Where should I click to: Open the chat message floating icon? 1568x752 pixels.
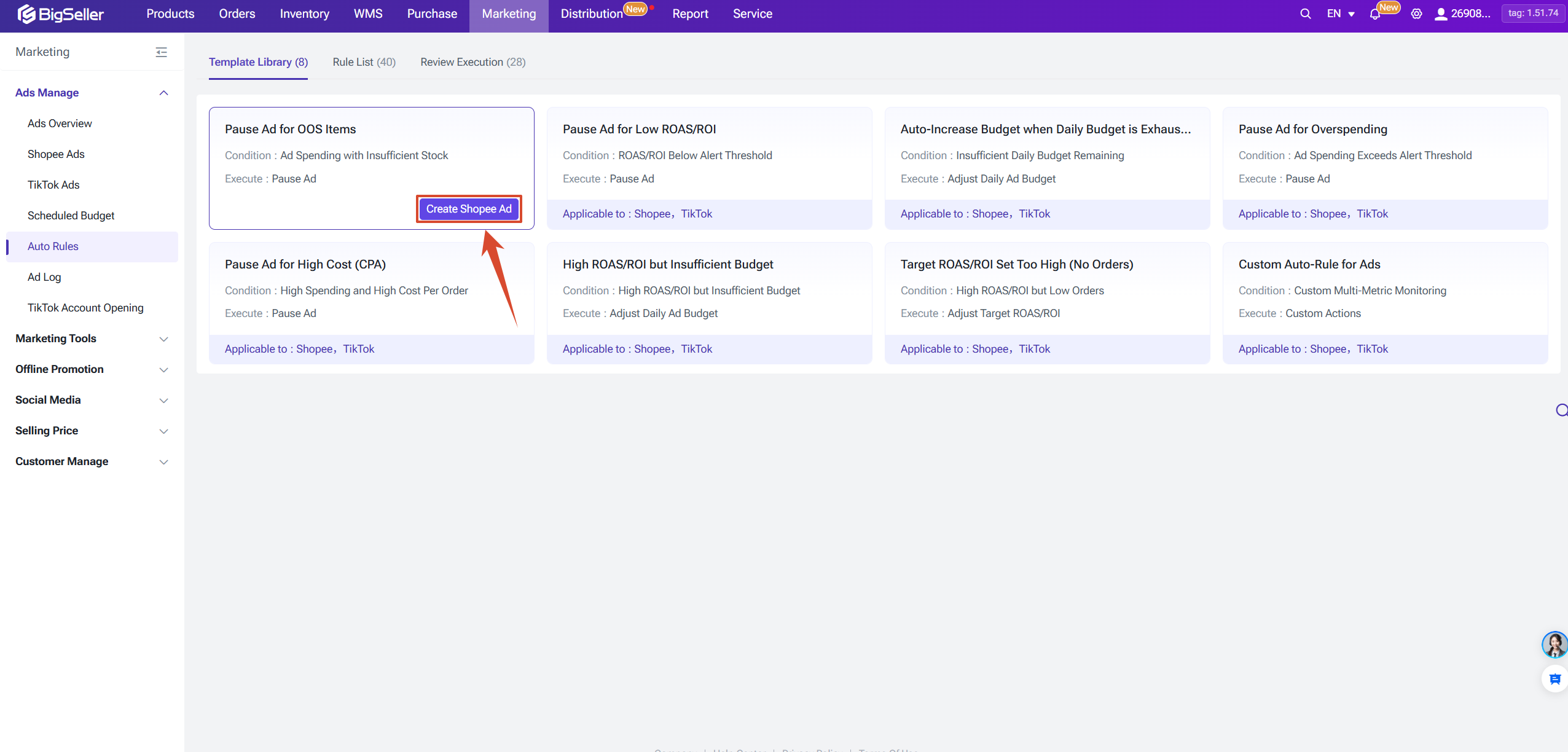pyautogui.click(x=1554, y=679)
